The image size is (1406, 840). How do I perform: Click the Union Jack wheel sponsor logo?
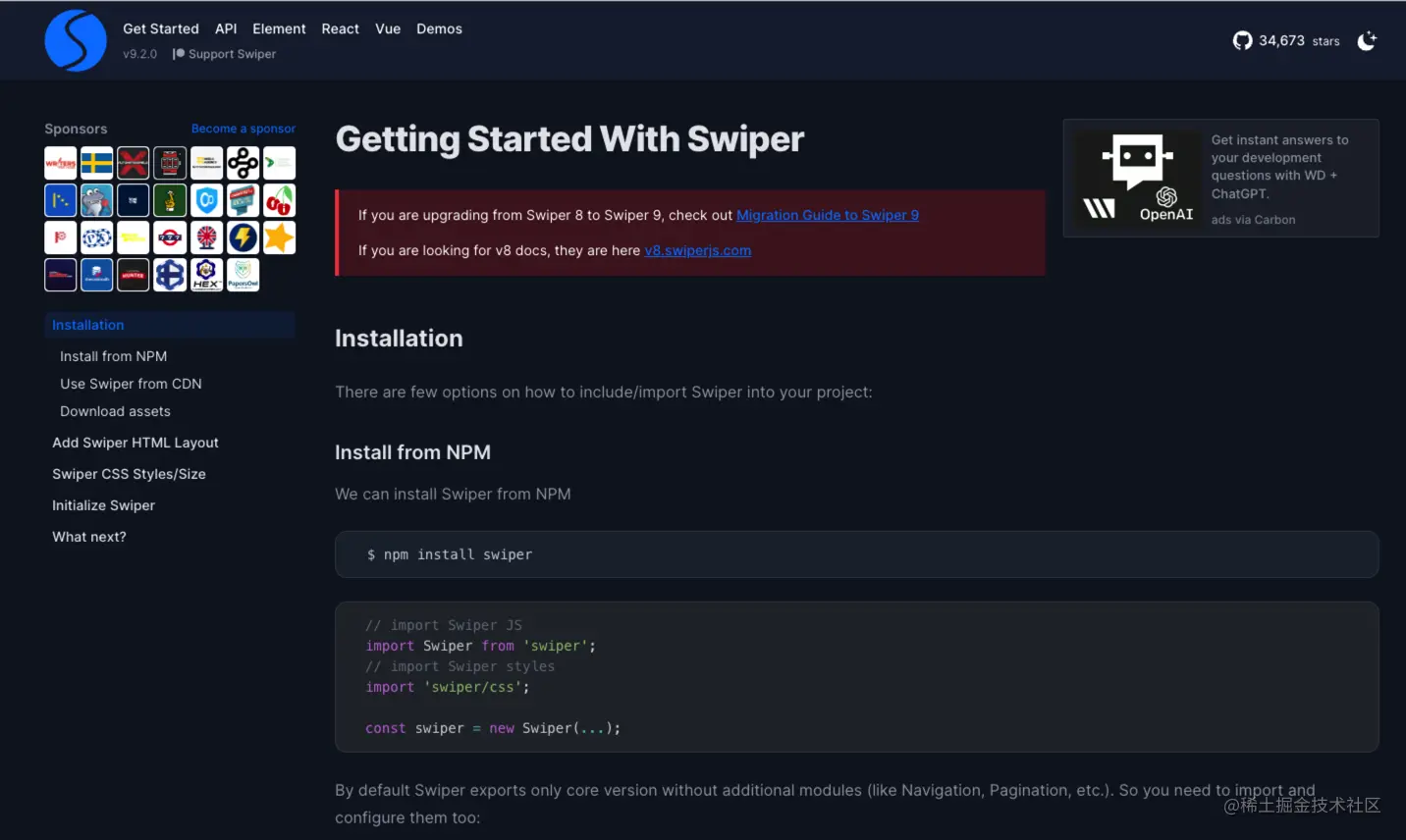(206, 237)
